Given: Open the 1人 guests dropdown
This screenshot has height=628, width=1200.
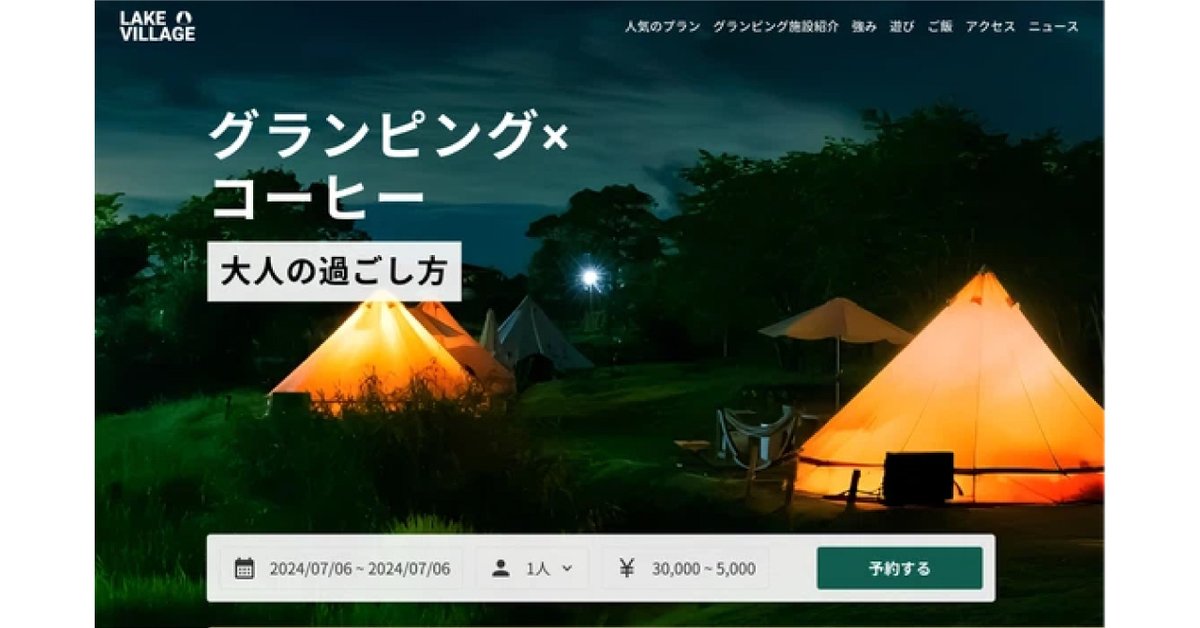Looking at the screenshot, I should (533, 568).
